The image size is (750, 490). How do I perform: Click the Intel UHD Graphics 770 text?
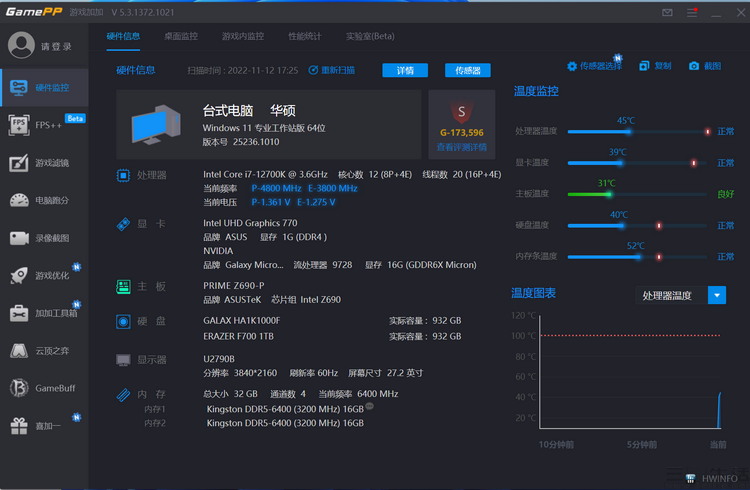(250, 223)
